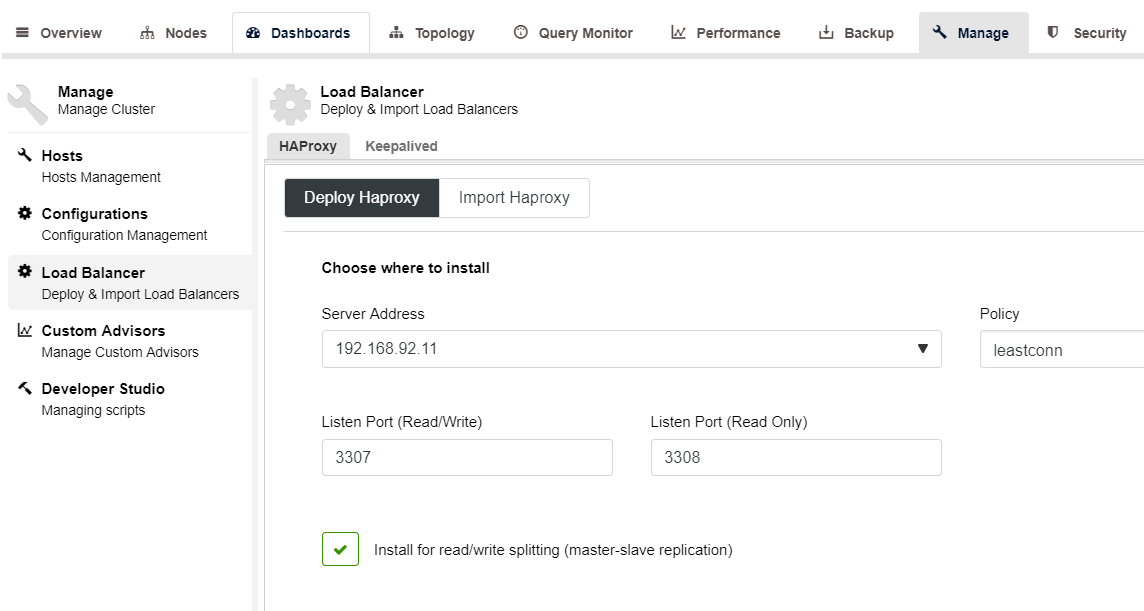
Task: Uncheck the read/write splitting checkbox
Action: 340,549
